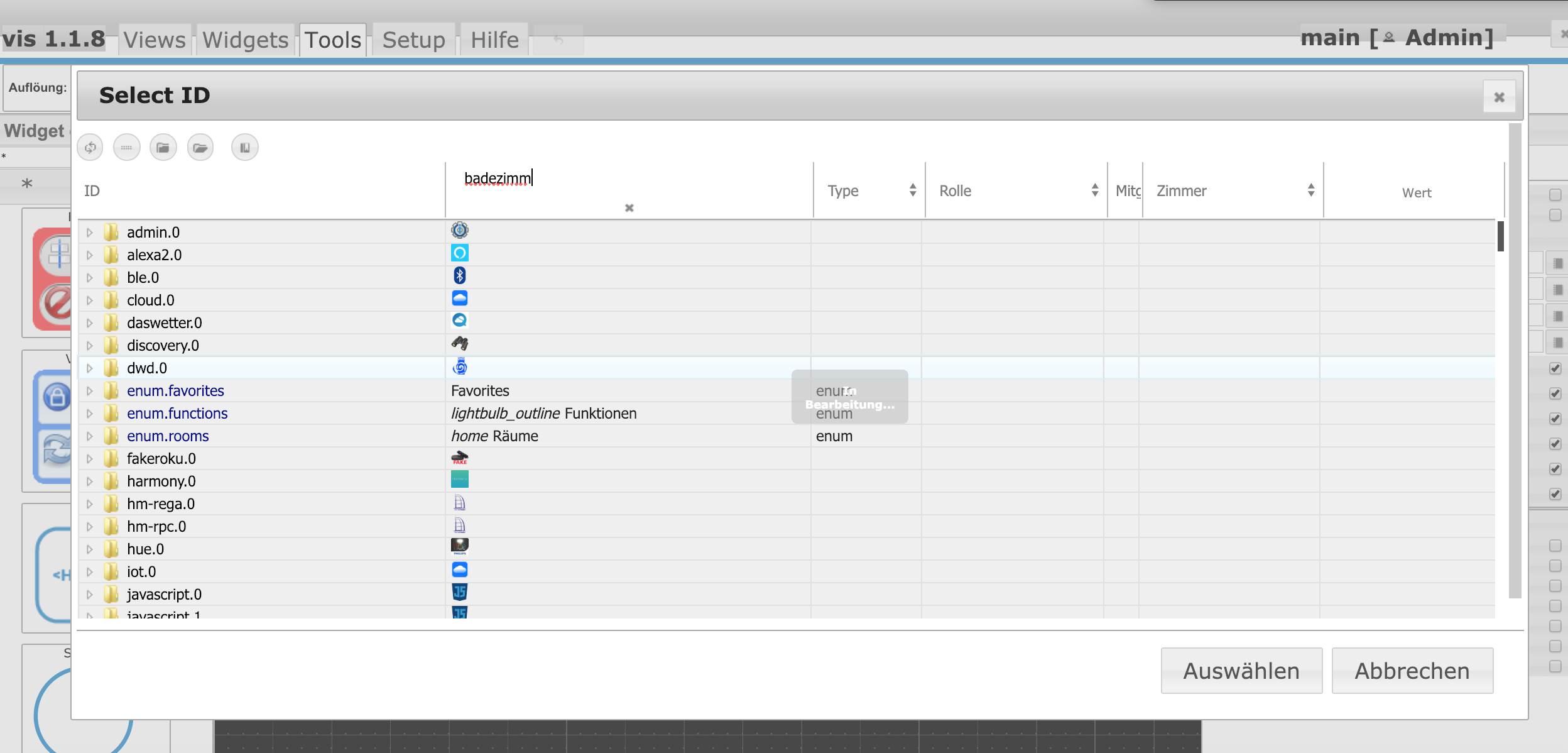Collapse all folders with closed-folder icon
The width and height of the screenshot is (1568, 753).
tap(163, 148)
